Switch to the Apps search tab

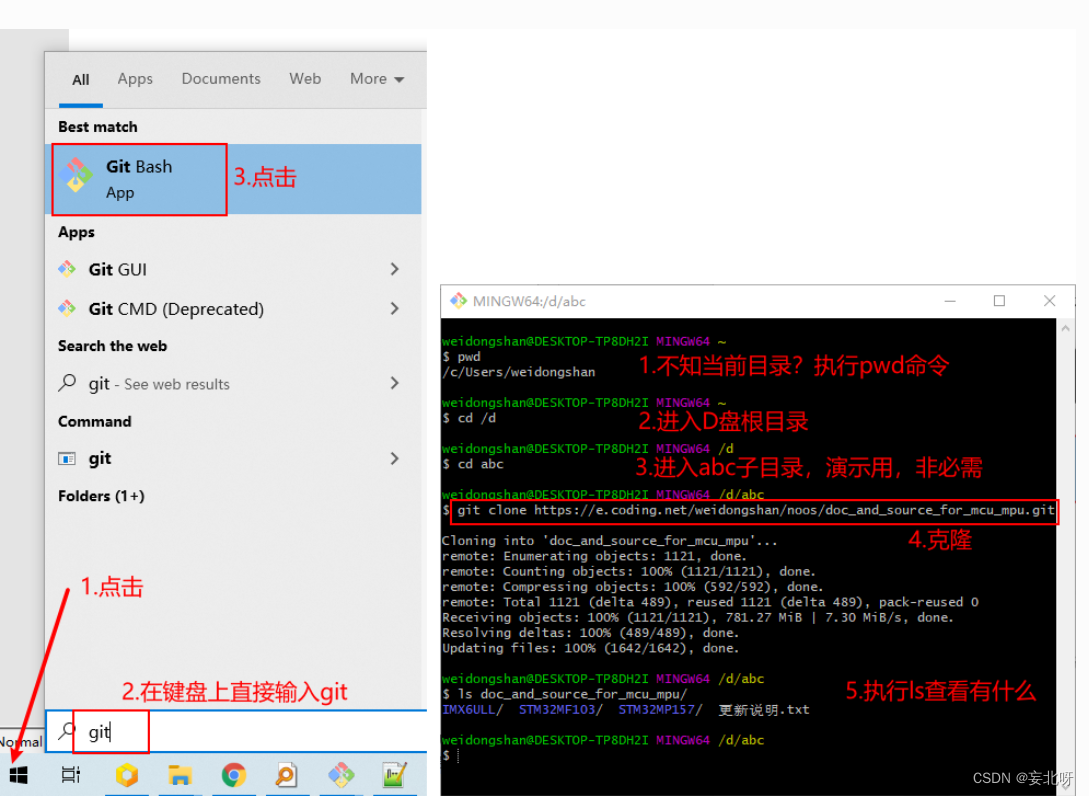[135, 78]
